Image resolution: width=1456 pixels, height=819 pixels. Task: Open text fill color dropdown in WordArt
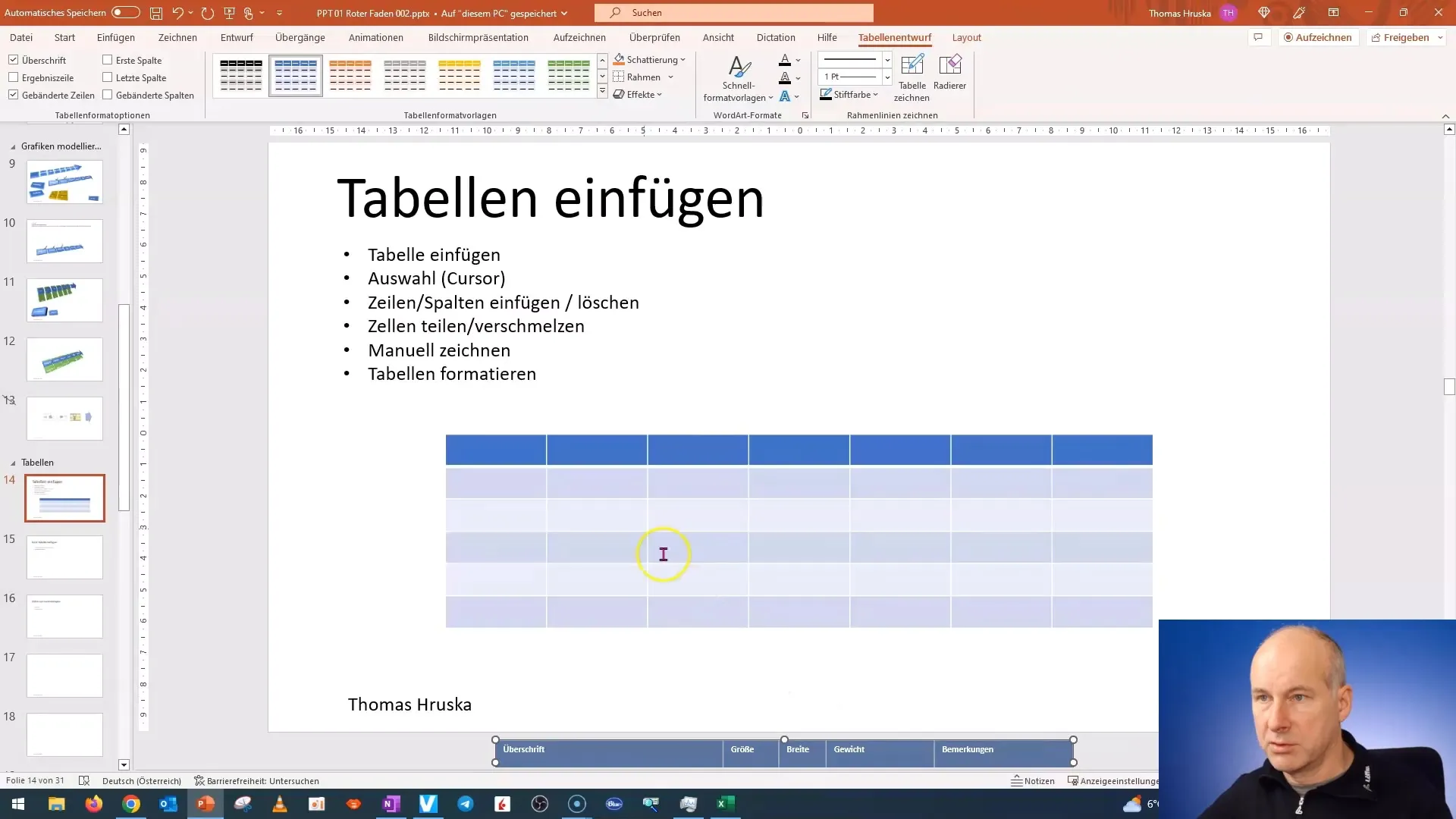[798, 60]
